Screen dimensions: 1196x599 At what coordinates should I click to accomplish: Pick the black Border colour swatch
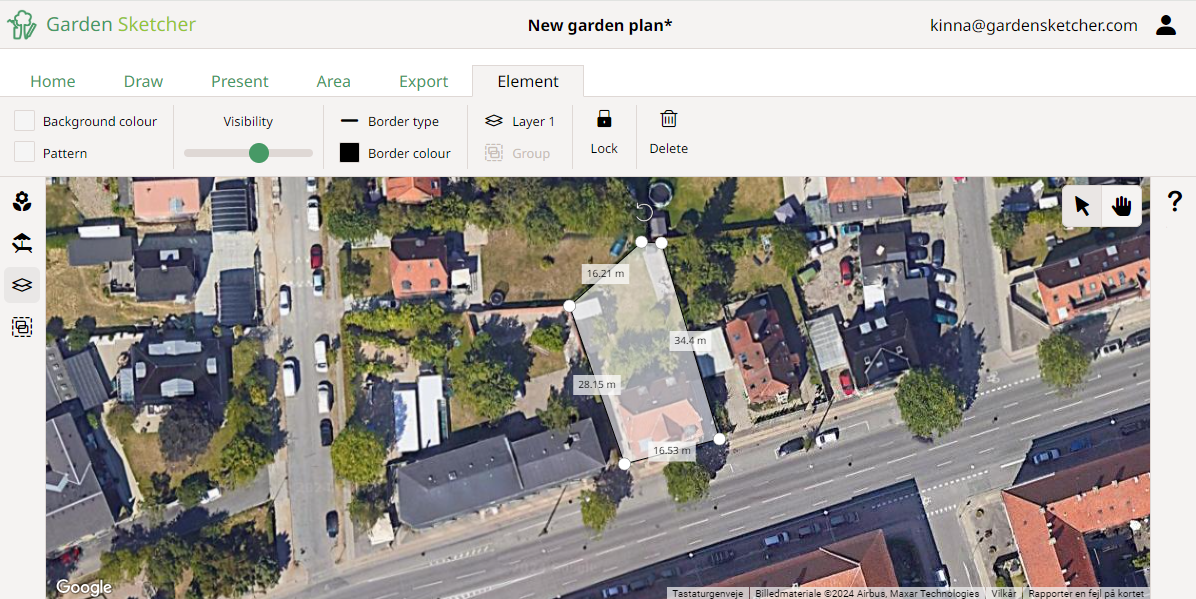[x=349, y=153]
